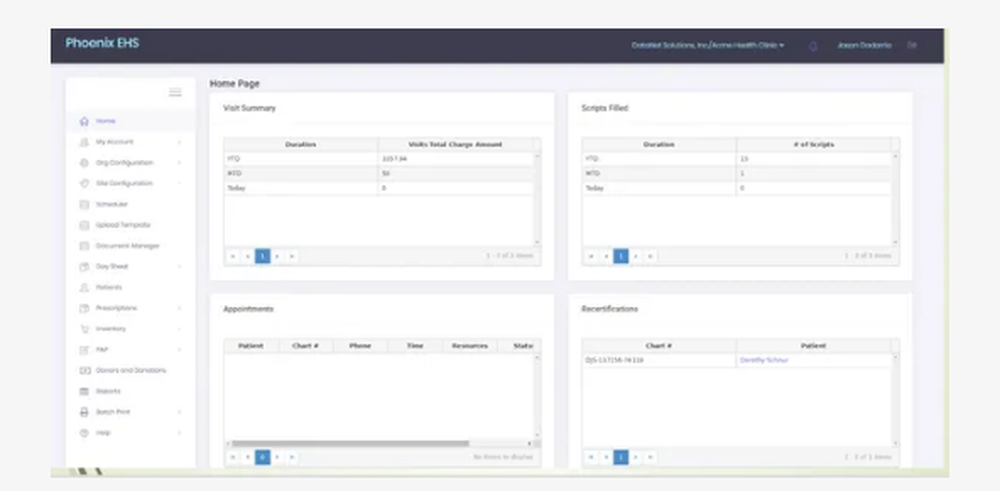Image resolution: width=1000 pixels, height=491 pixels.
Task: Click the Inventory cart icon
Action: [x=84, y=329]
